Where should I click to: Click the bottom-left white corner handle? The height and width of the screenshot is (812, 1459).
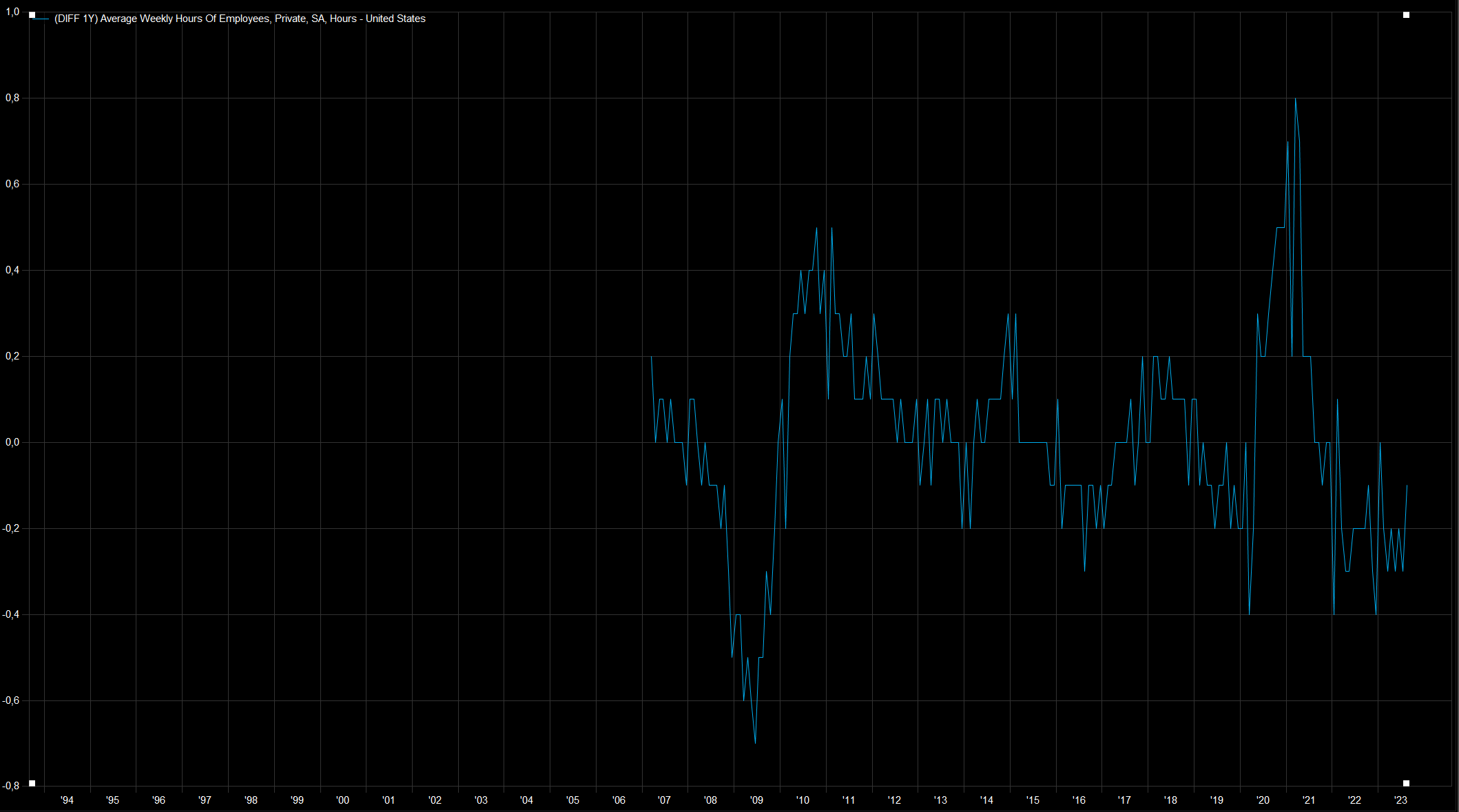click(32, 783)
